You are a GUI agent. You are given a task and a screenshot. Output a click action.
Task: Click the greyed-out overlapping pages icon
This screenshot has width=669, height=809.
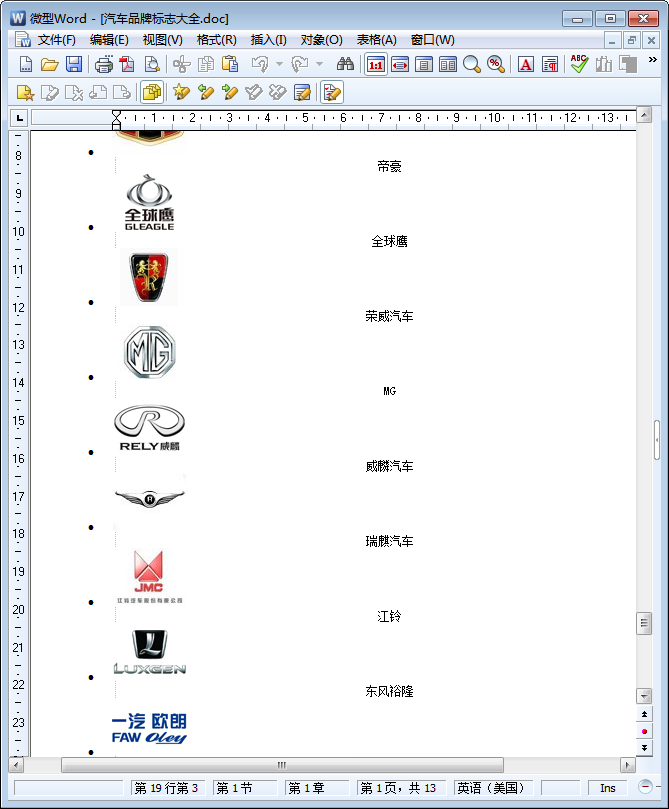[628, 64]
